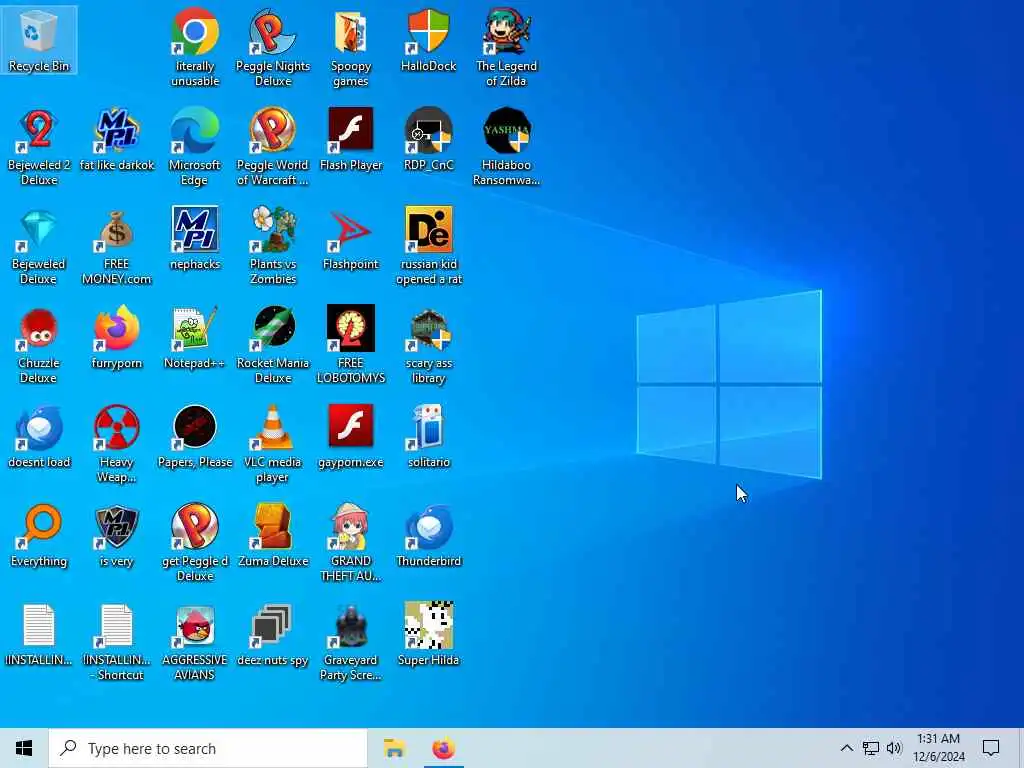Open the 'literally unusable' Chrome shortcut

195,48
